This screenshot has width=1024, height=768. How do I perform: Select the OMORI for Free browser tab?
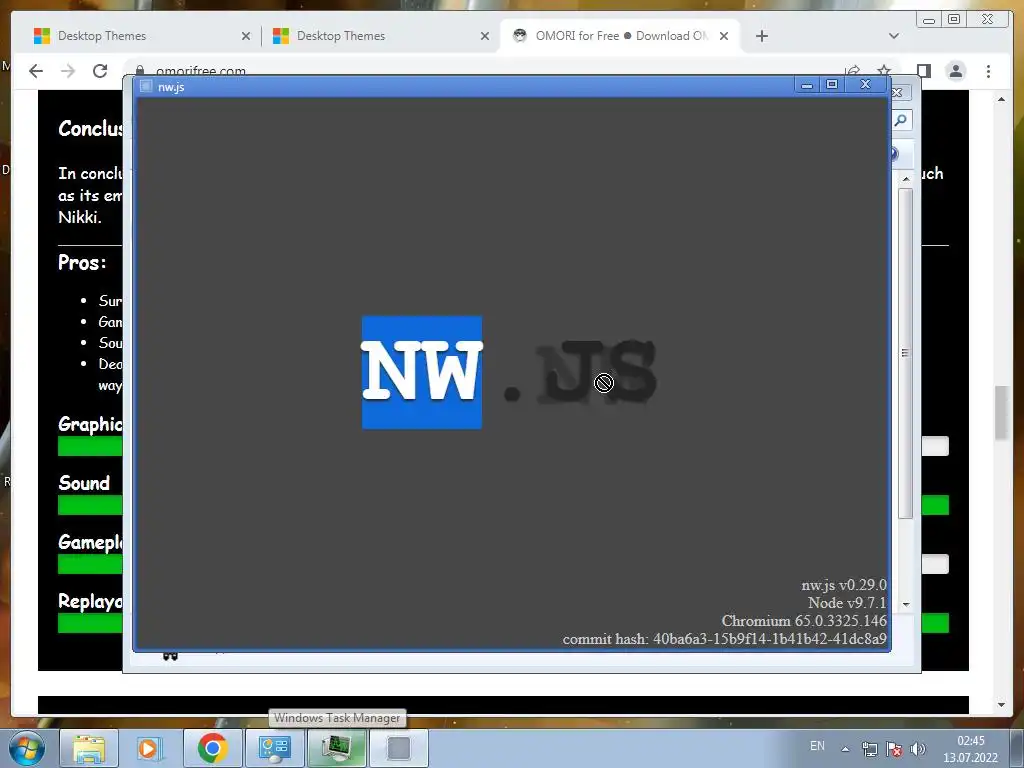coord(619,36)
